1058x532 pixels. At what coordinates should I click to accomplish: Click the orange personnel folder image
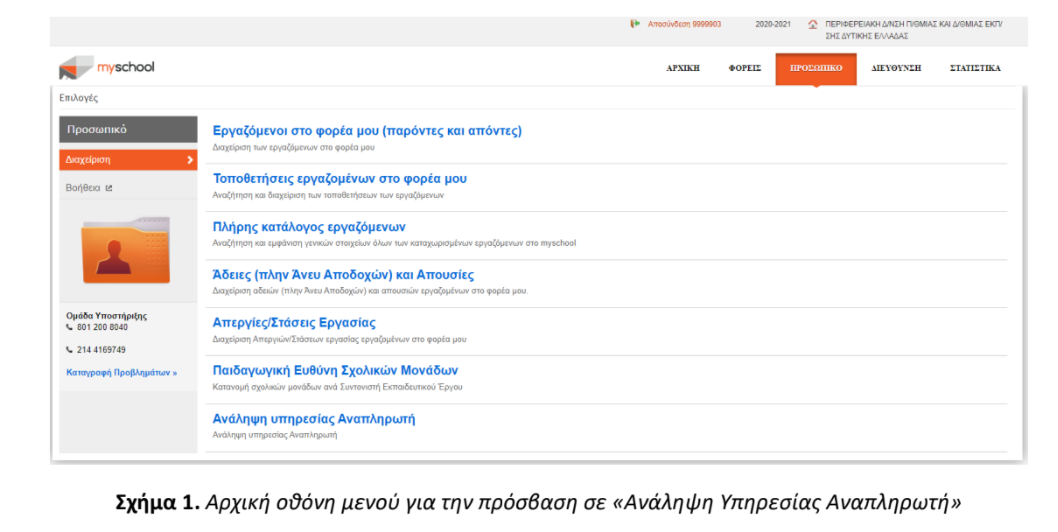point(127,249)
